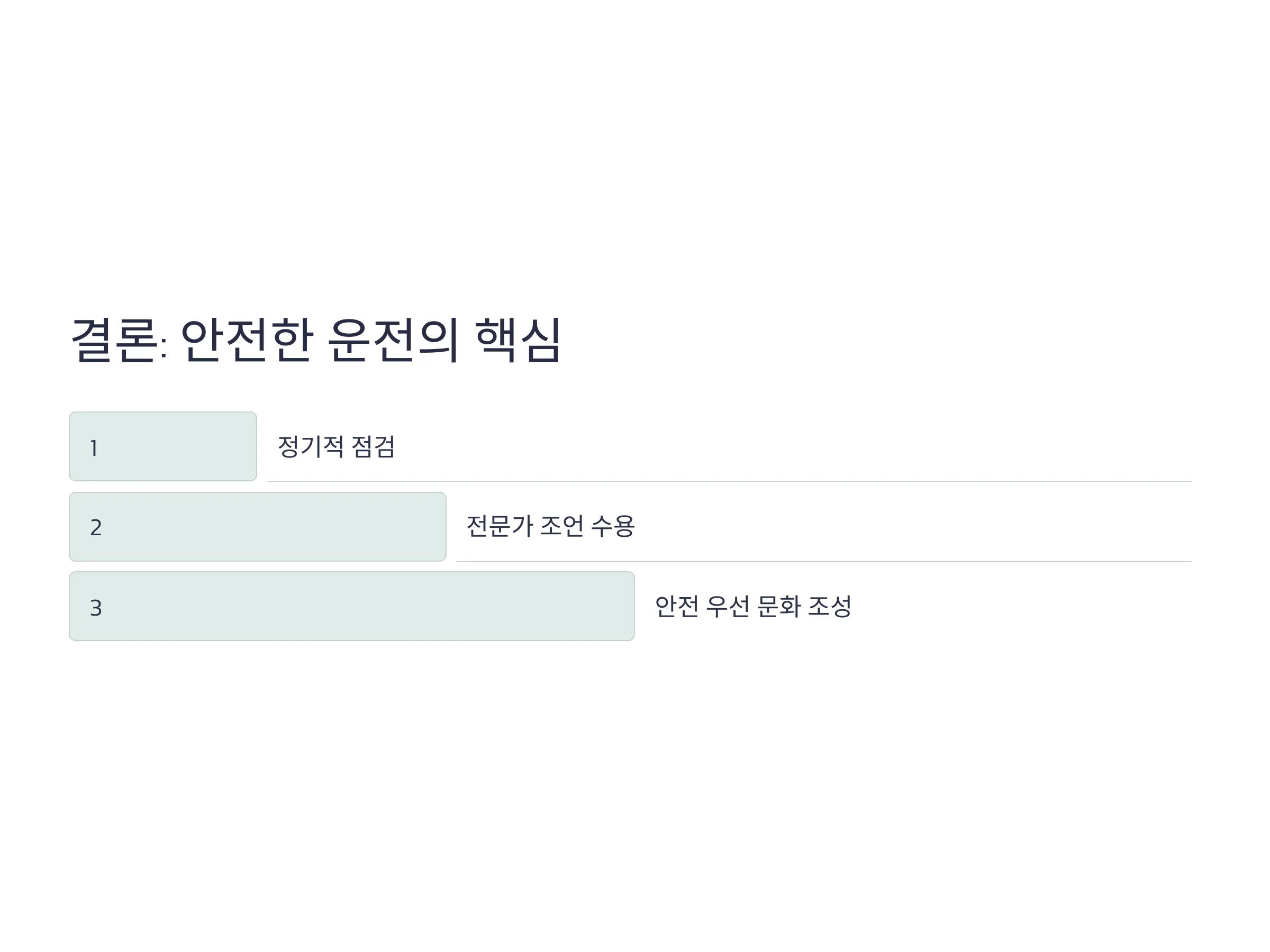Select the word '결론' in the title
1270x952 pixels.
point(113,340)
